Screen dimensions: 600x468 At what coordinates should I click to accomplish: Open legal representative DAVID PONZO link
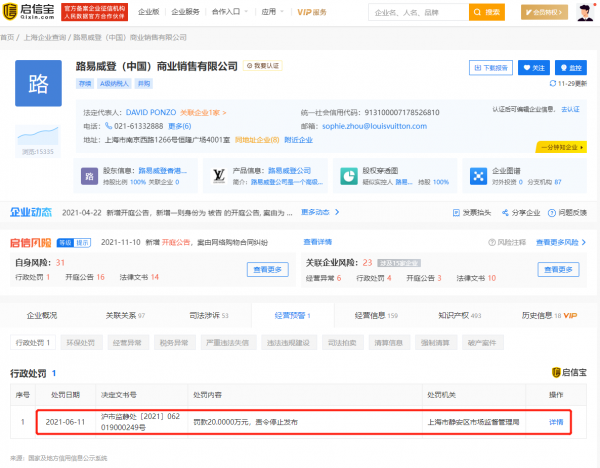151,113
